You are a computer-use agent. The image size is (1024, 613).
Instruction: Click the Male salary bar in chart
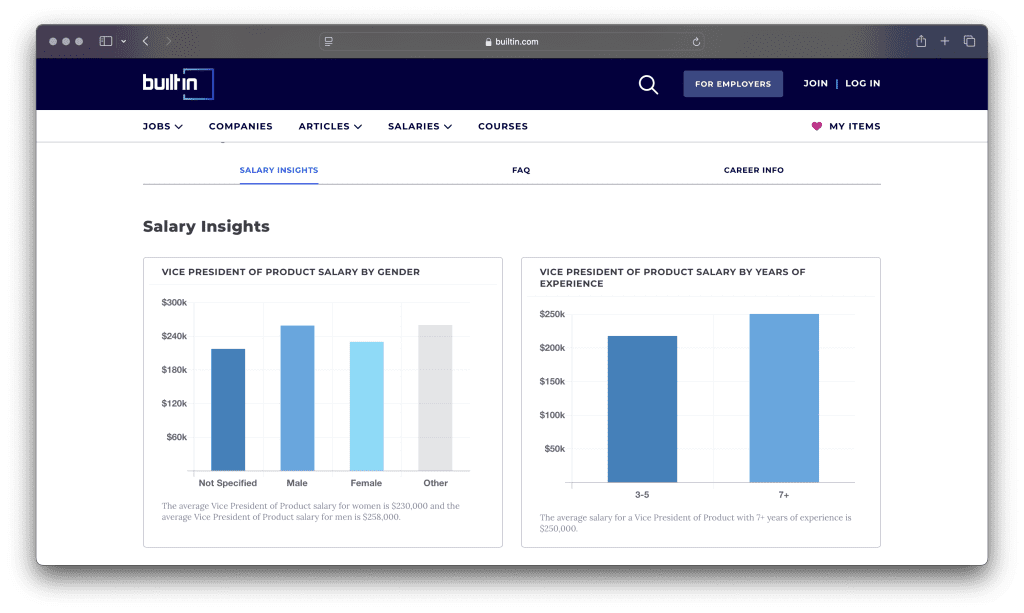pyautogui.click(x=297, y=398)
